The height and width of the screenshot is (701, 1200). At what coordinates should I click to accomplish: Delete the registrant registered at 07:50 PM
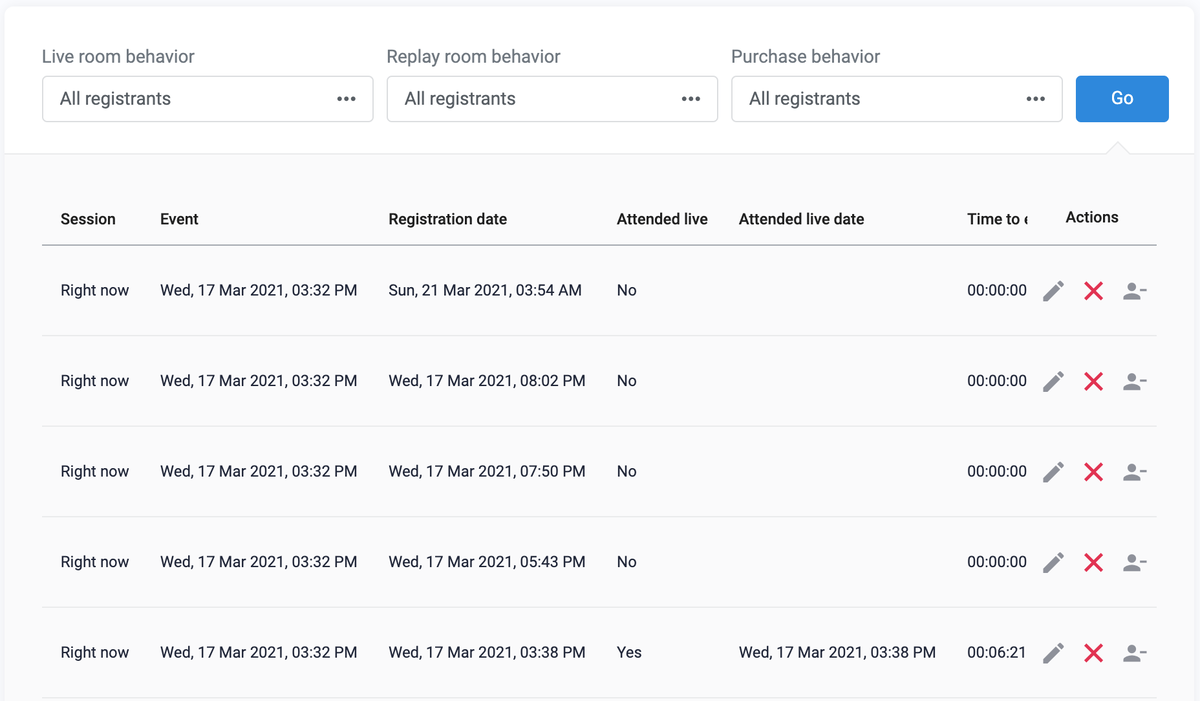point(1092,471)
